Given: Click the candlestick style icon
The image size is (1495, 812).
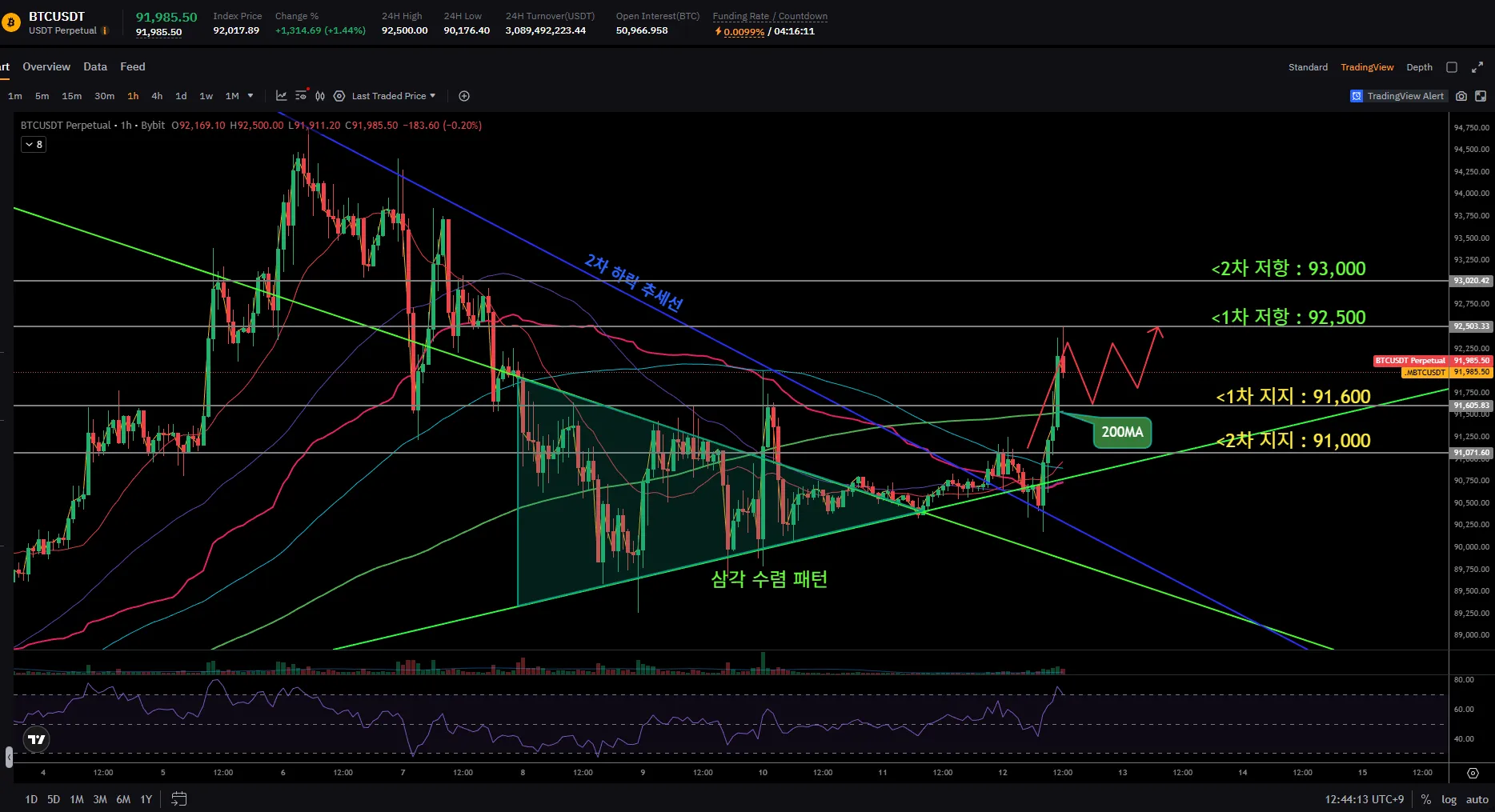Looking at the screenshot, I should (x=320, y=96).
